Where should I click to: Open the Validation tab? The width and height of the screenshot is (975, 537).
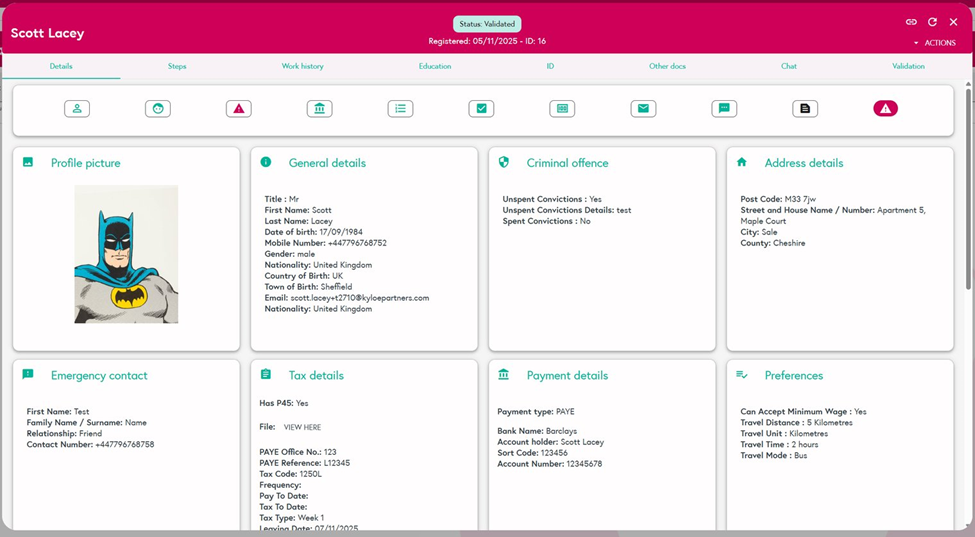pos(908,66)
